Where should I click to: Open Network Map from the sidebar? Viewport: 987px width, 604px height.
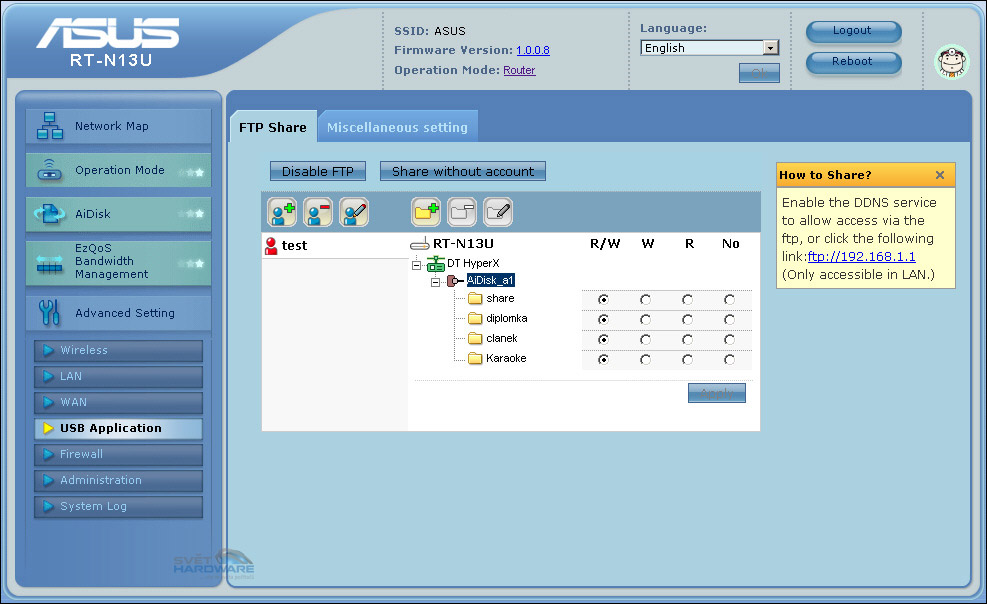tap(111, 126)
